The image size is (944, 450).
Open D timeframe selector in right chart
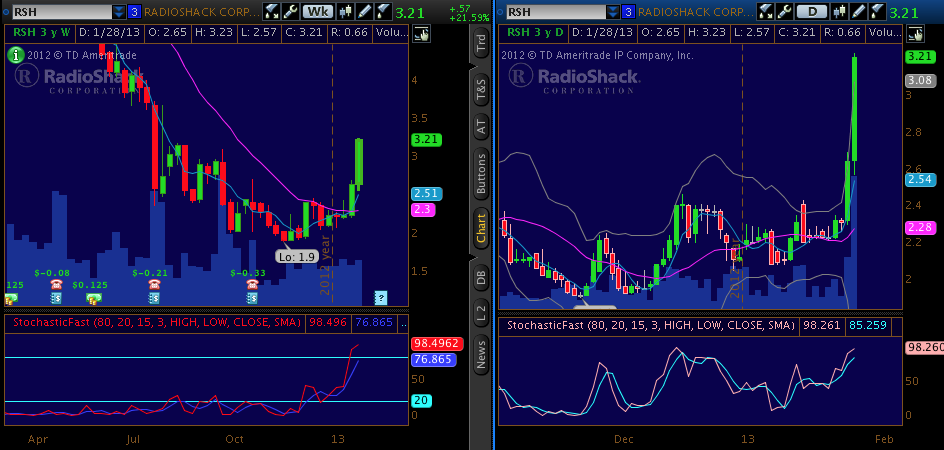(811, 11)
